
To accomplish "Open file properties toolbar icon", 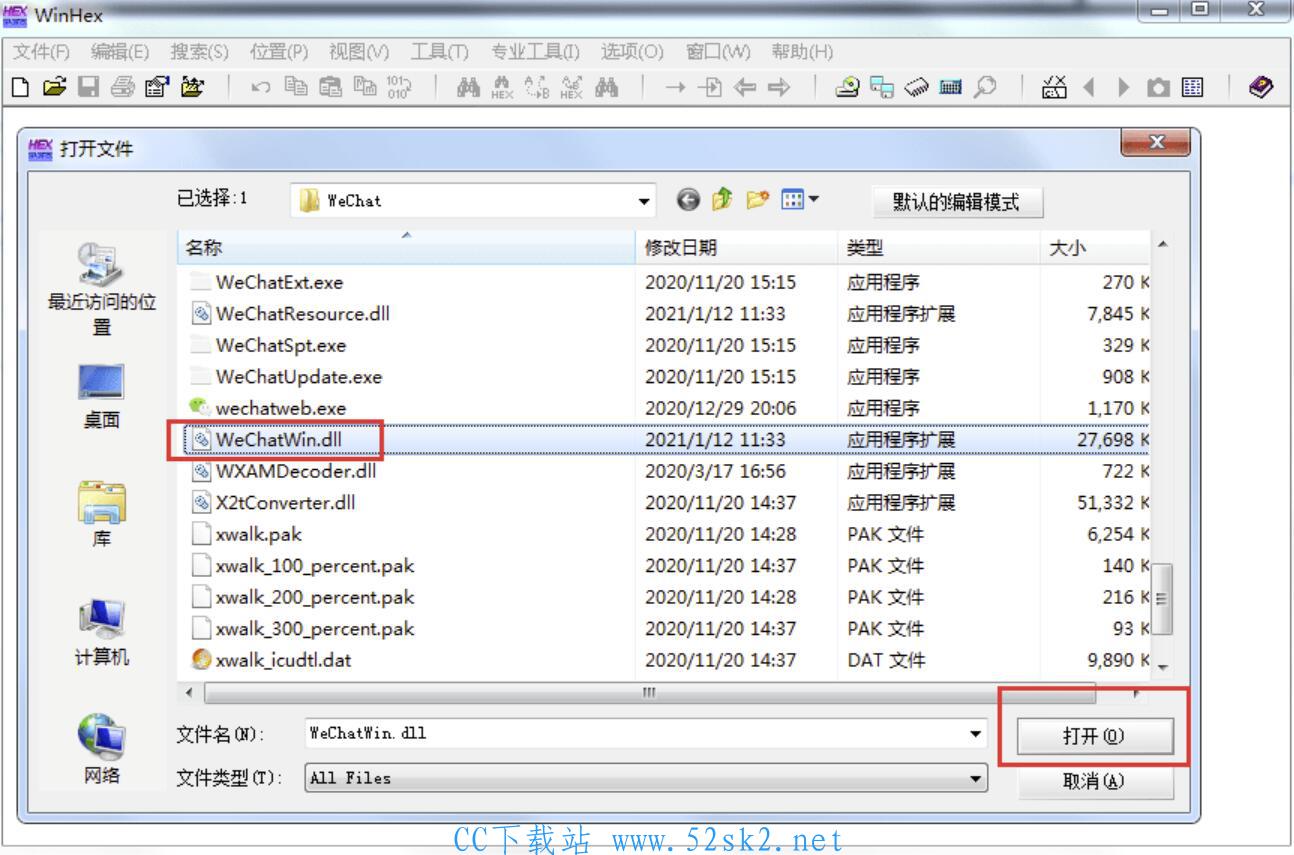I will [156, 88].
